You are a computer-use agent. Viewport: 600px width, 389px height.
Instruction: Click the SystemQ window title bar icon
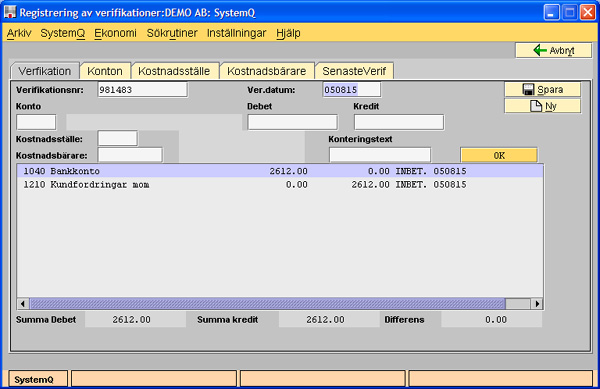10,12
